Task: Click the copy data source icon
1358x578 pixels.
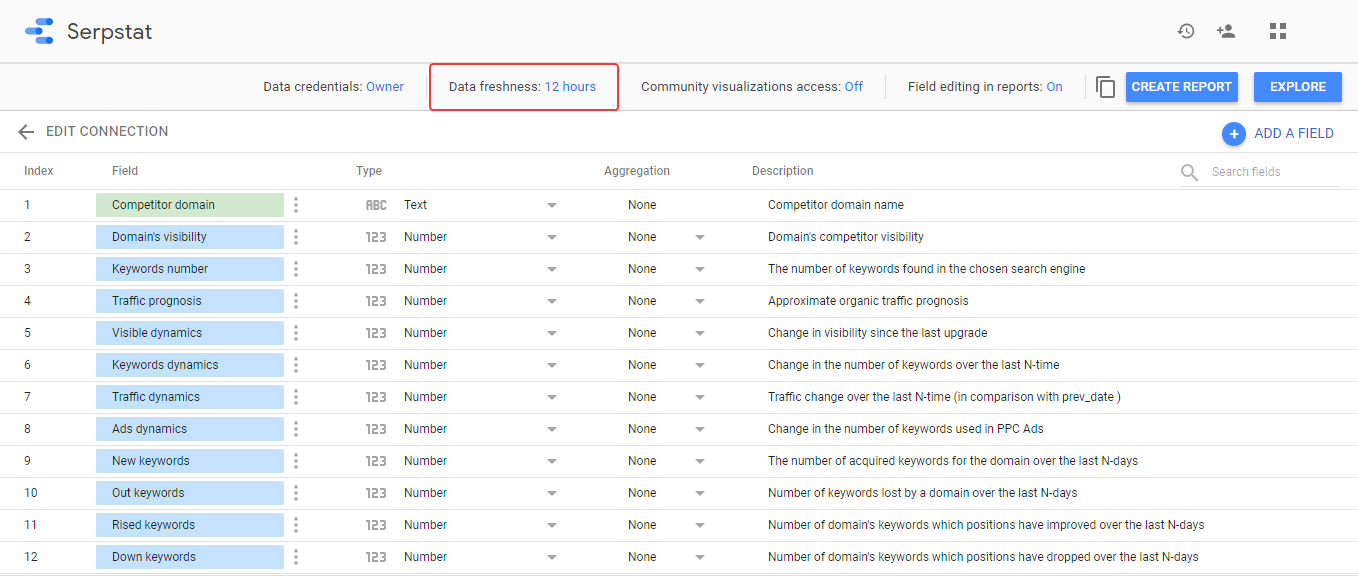Action: pyautogui.click(x=1106, y=87)
